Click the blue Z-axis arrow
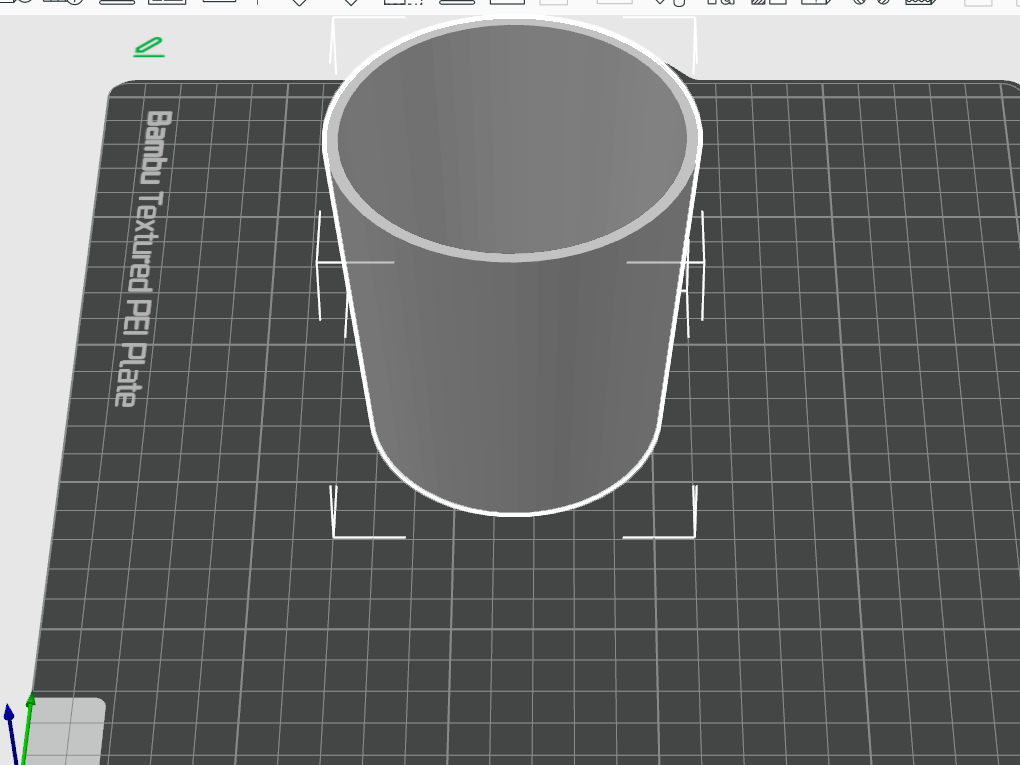The height and width of the screenshot is (765, 1020). pyautogui.click(x=10, y=732)
